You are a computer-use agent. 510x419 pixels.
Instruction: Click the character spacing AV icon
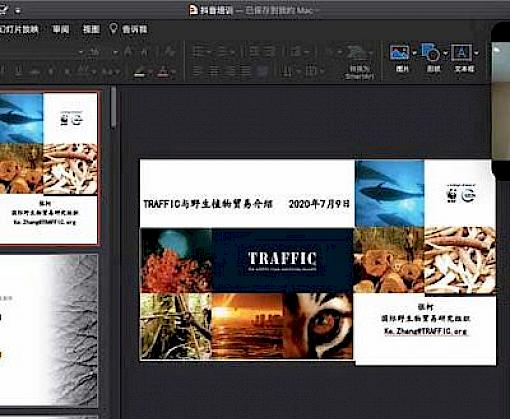click(x=83, y=71)
